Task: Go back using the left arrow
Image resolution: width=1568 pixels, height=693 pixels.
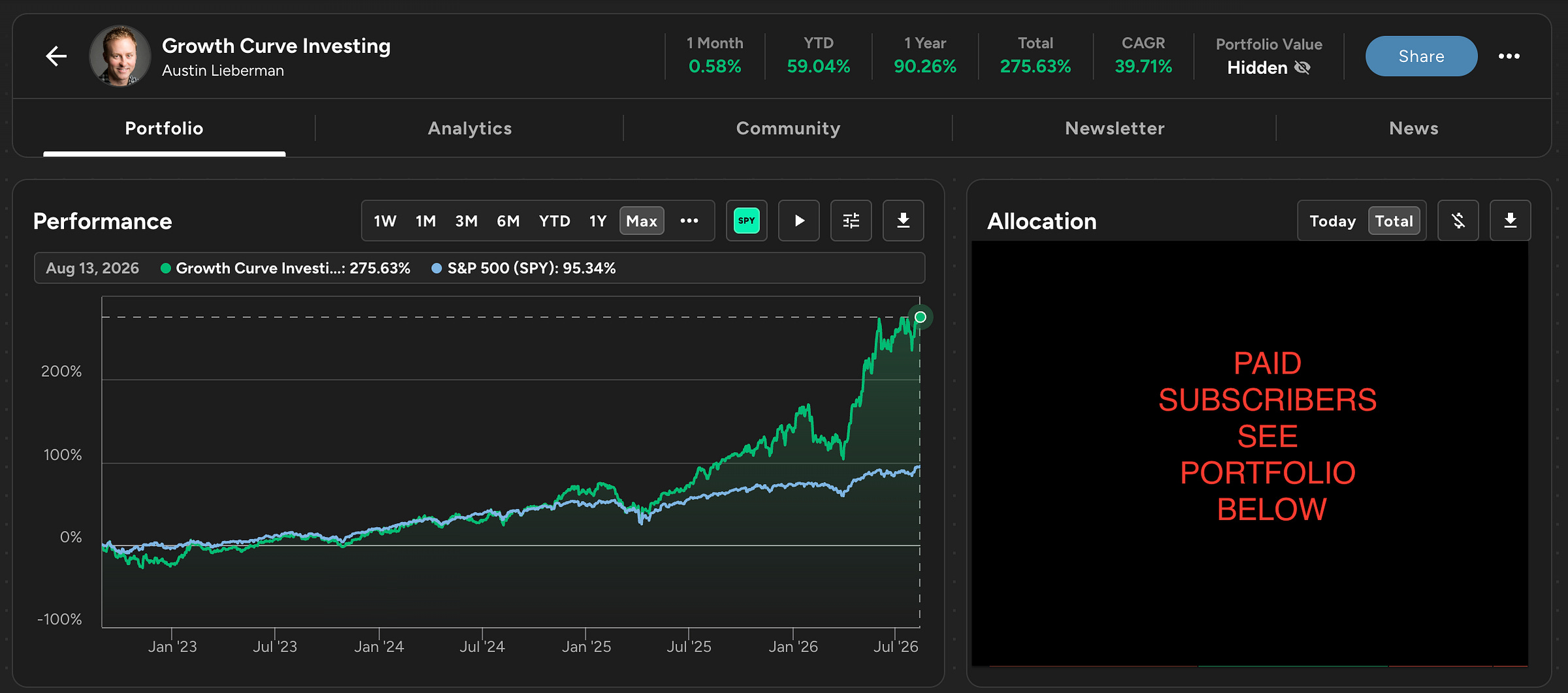Action: (x=56, y=56)
